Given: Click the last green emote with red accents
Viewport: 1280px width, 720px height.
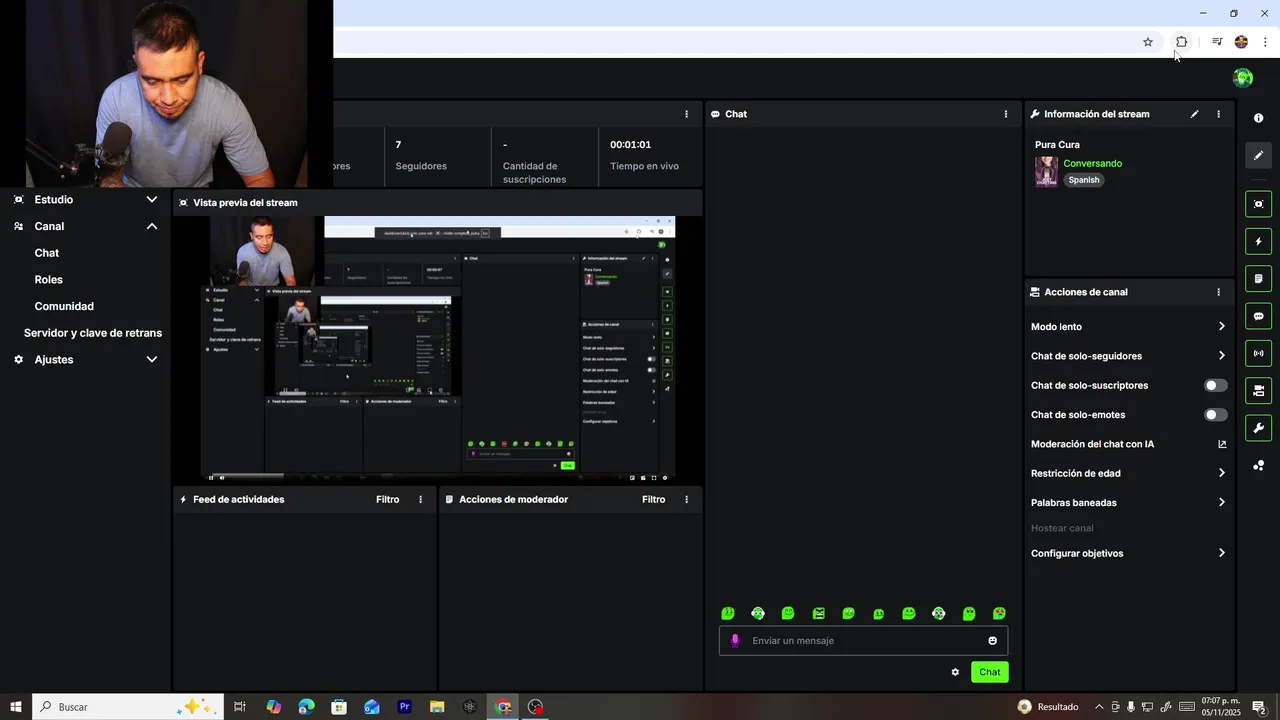Looking at the screenshot, I should (999, 614).
